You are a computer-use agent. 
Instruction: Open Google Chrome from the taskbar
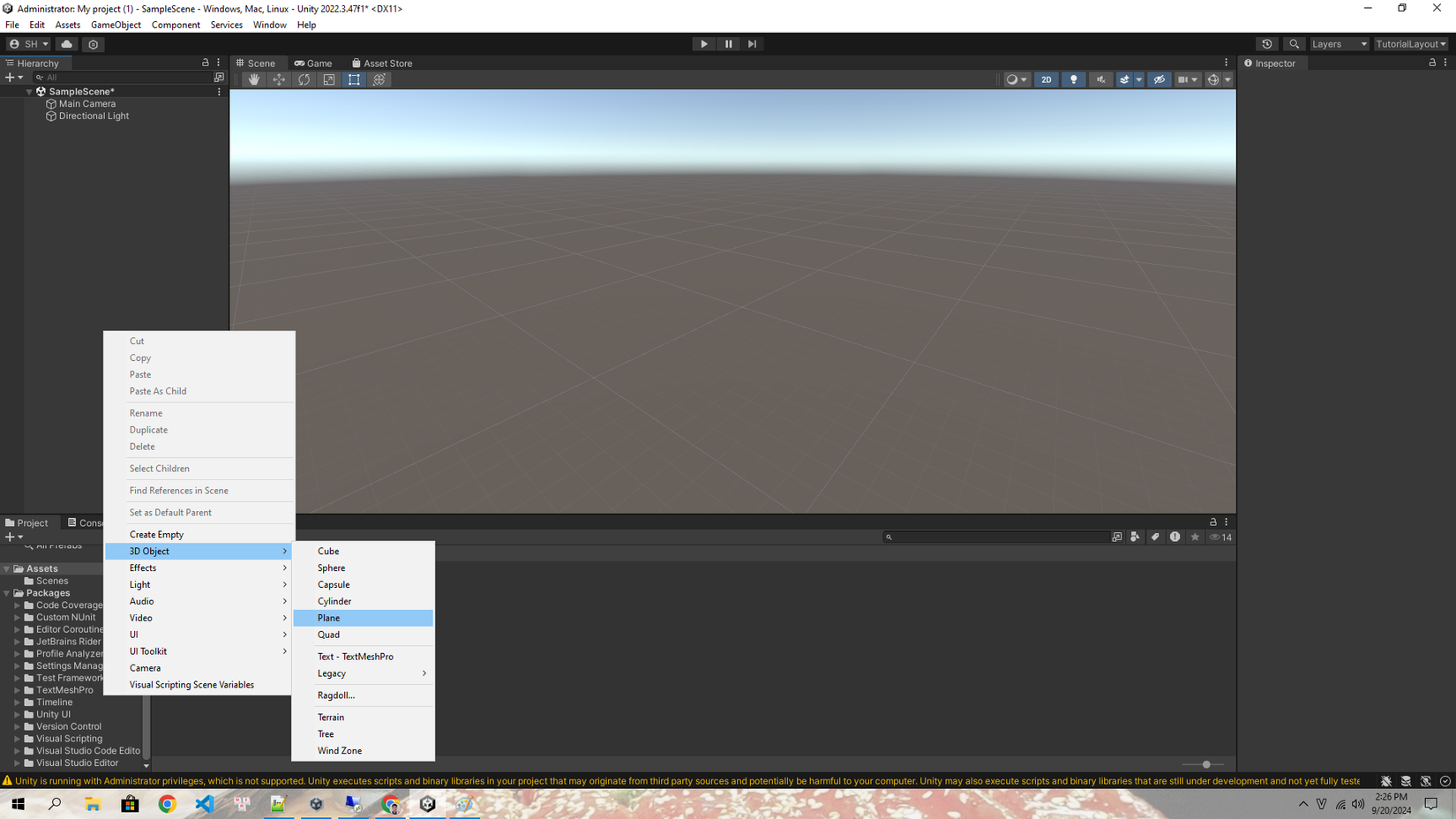coord(168,804)
